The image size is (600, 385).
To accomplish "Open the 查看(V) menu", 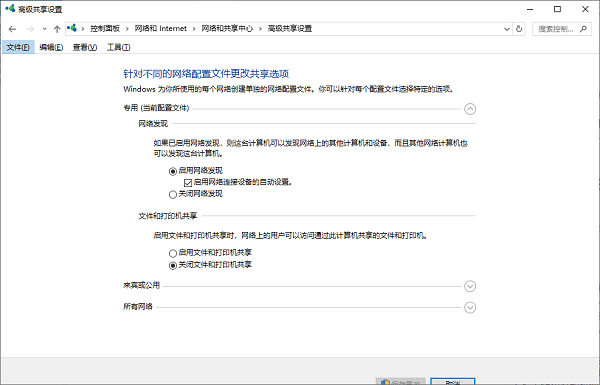I will [x=85, y=47].
